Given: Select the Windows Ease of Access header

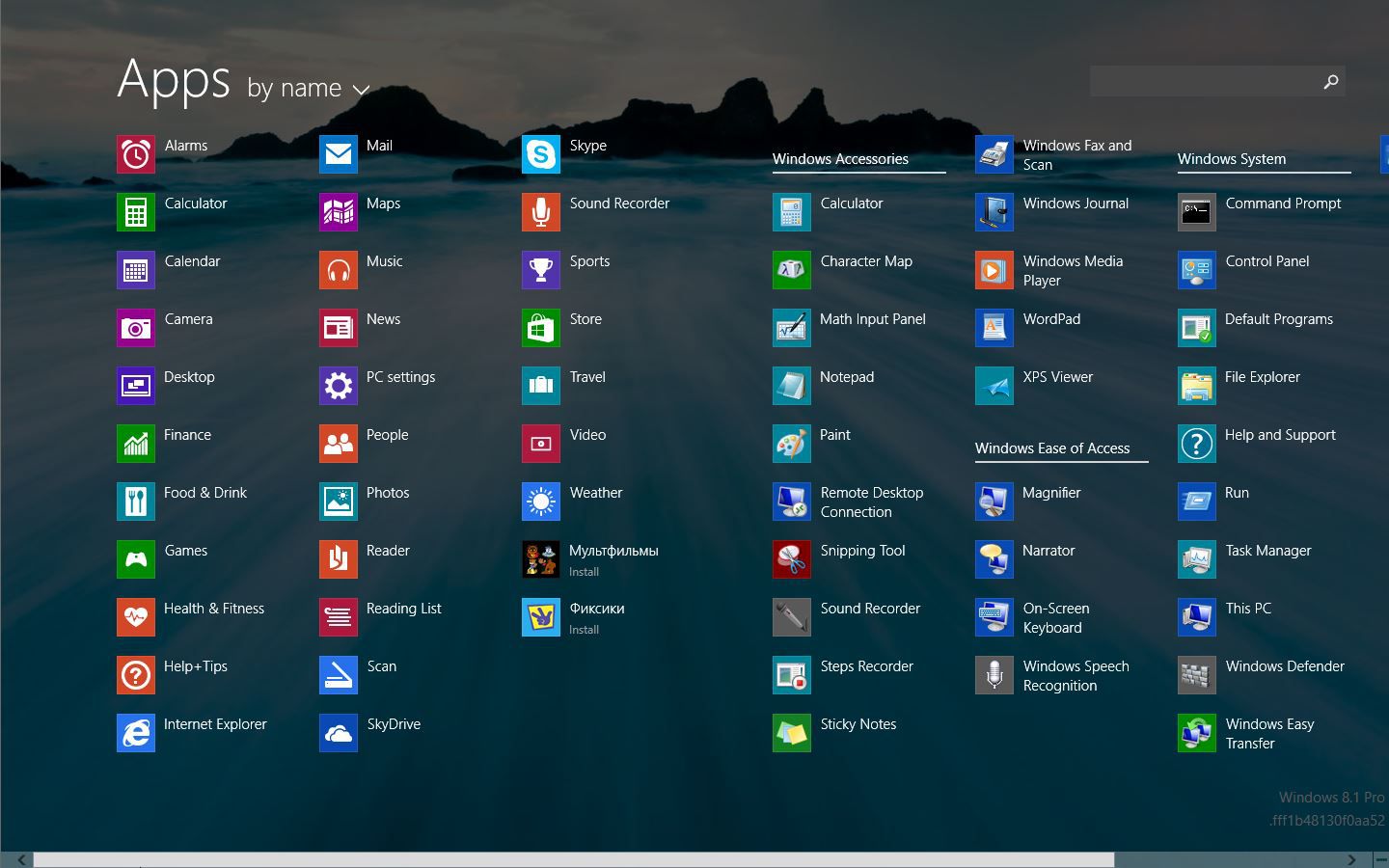Looking at the screenshot, I should 1051,448.
